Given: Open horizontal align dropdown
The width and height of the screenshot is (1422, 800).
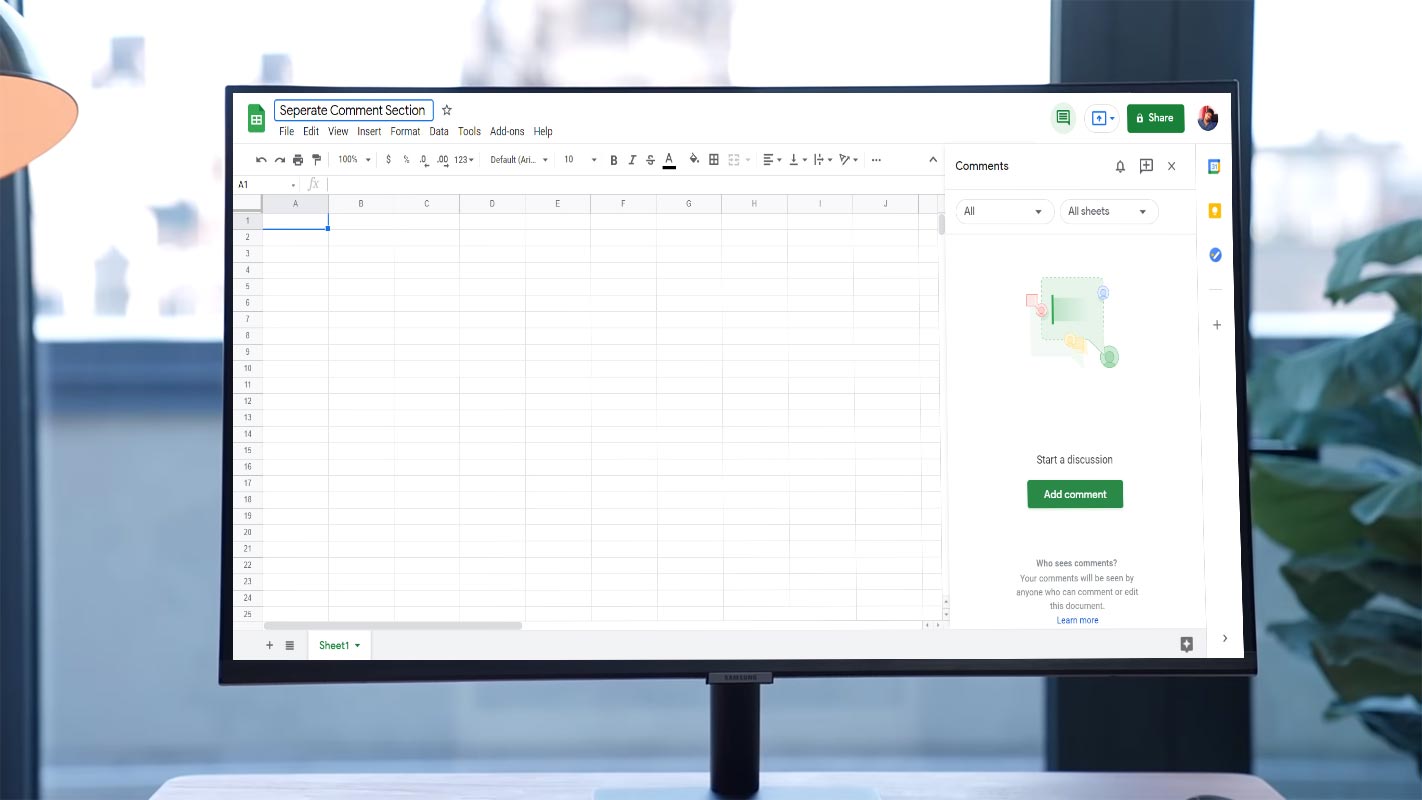Looking at the screenshot, I should coord(772,160).
